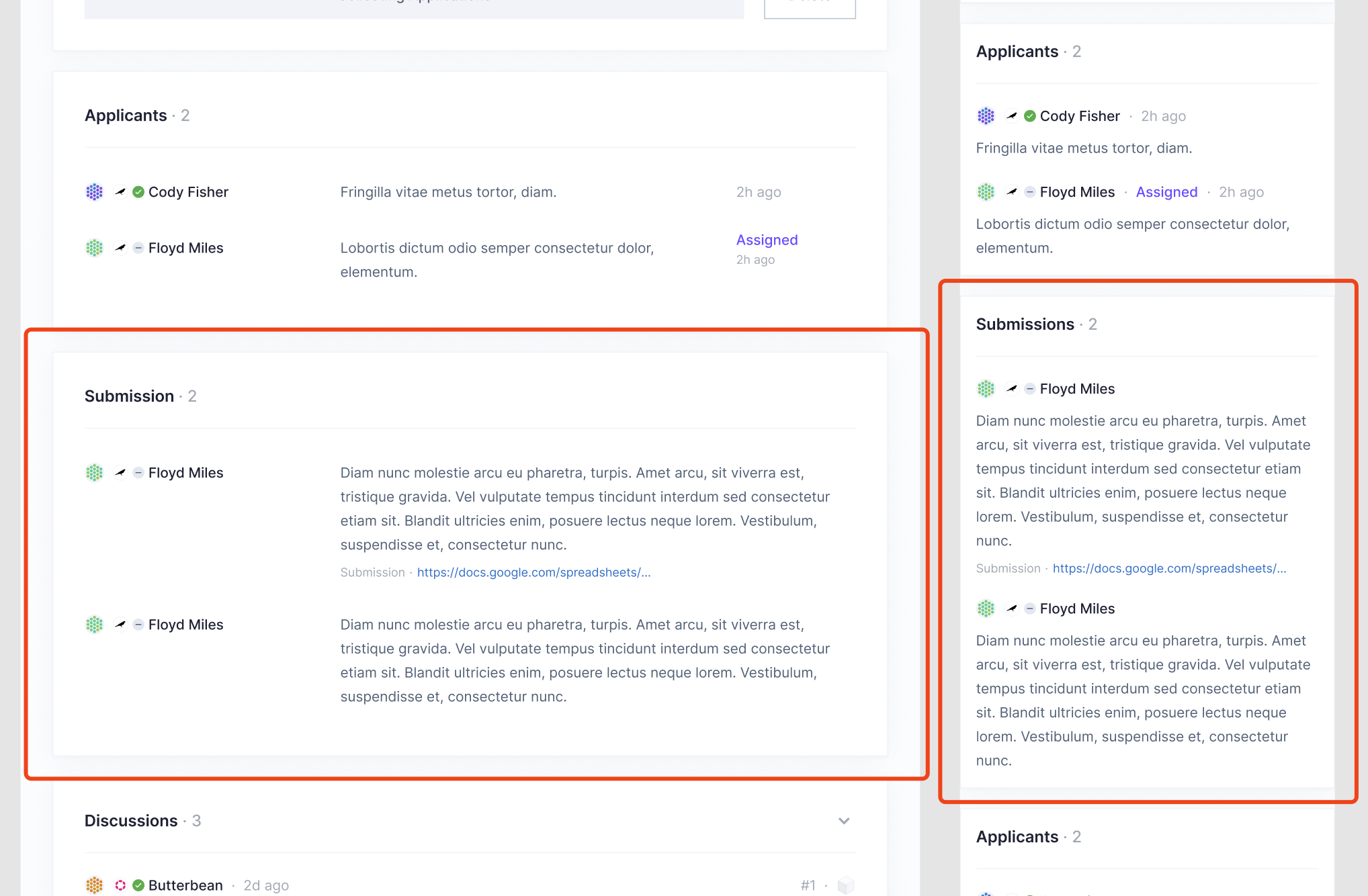
Task: Click Cody Fisher's avatar in the right sidebar
Action: tap(986, 116)
